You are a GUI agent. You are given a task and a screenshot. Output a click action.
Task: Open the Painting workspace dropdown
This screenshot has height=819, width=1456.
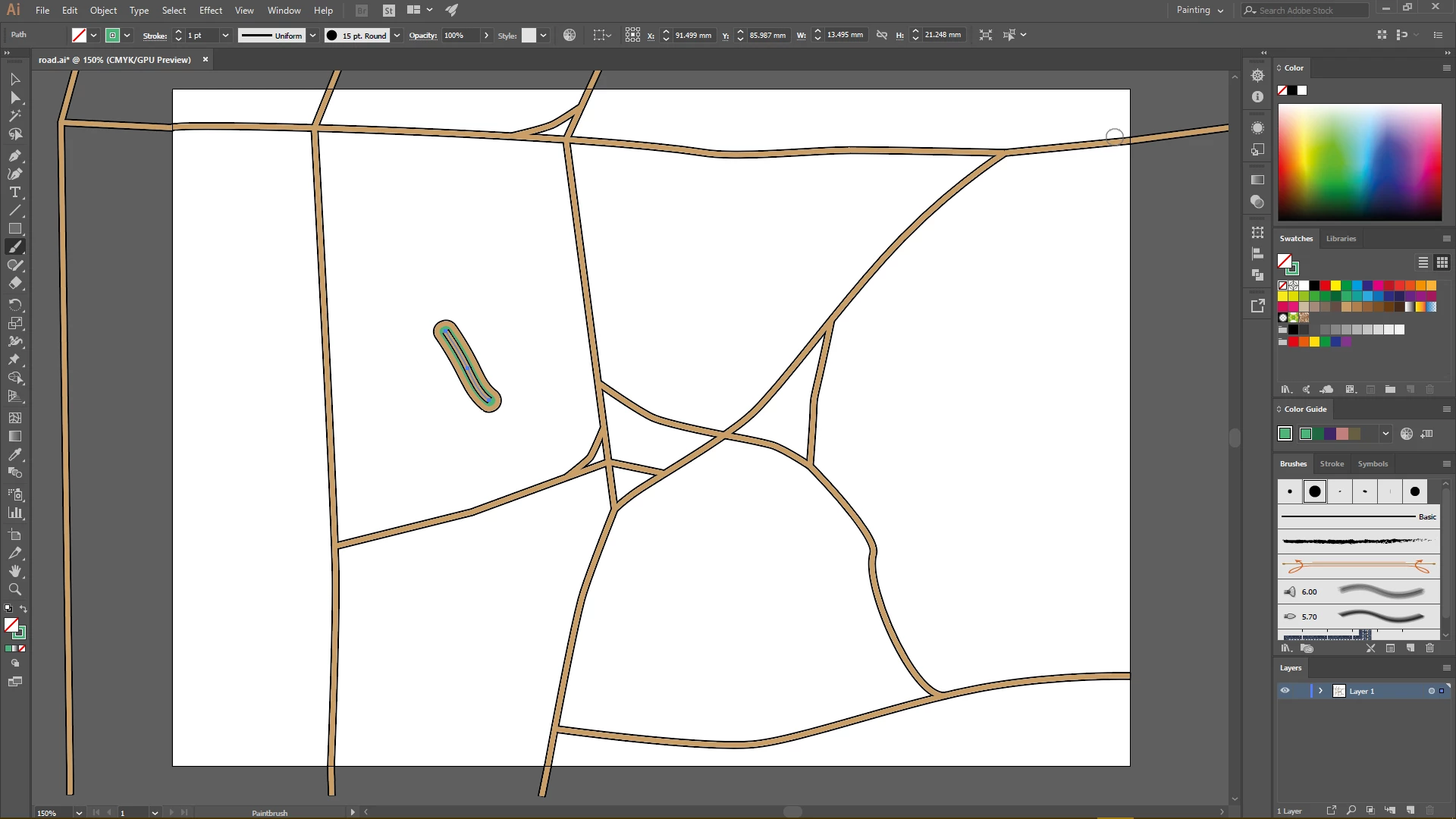click(1200, 10)
